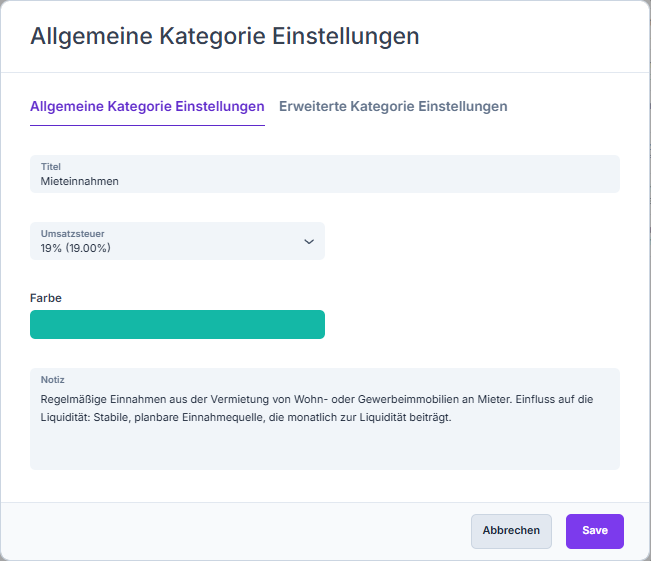The height and width of the screenshot is (561, 651).
Task: Click the Mieteinnahmen text in Titel
Action: pyautogui.click(x=80, y=182)
